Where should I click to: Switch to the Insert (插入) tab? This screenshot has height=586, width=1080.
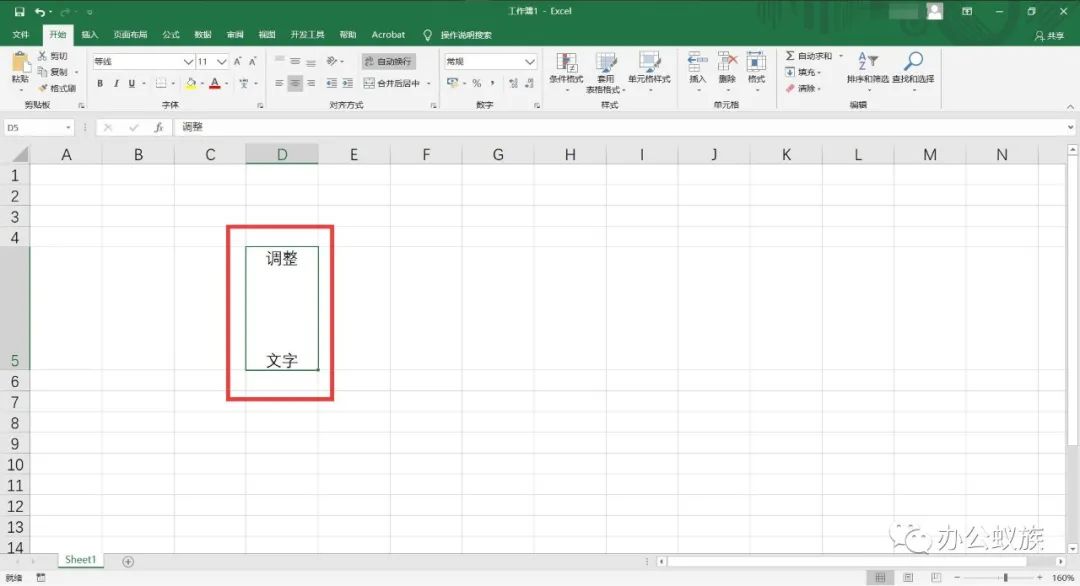click(x=90, y=34)
